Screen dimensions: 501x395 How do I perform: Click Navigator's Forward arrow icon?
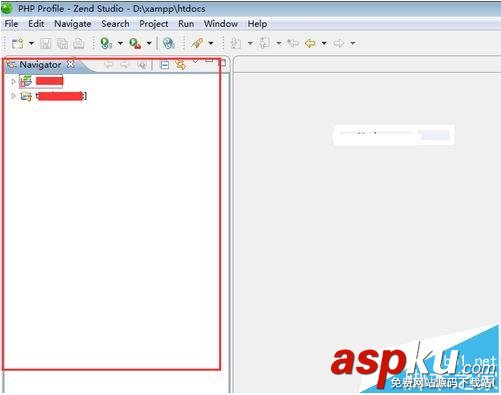125,65
